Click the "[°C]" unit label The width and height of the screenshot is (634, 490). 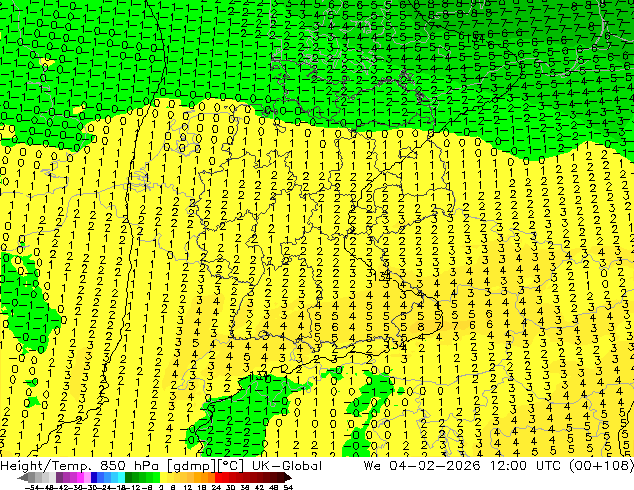(x=230, y=466)
